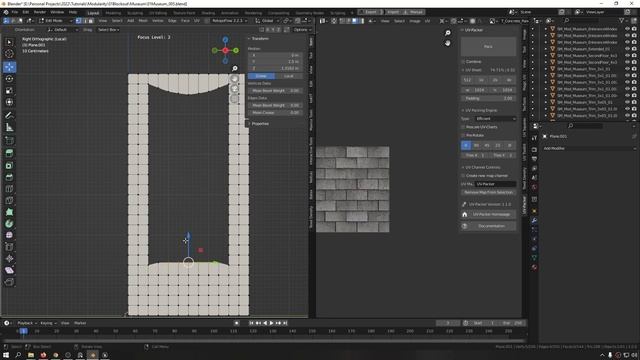
Task: Click the viewport zoom magnifier icon
Action: [x=235, y=68]
